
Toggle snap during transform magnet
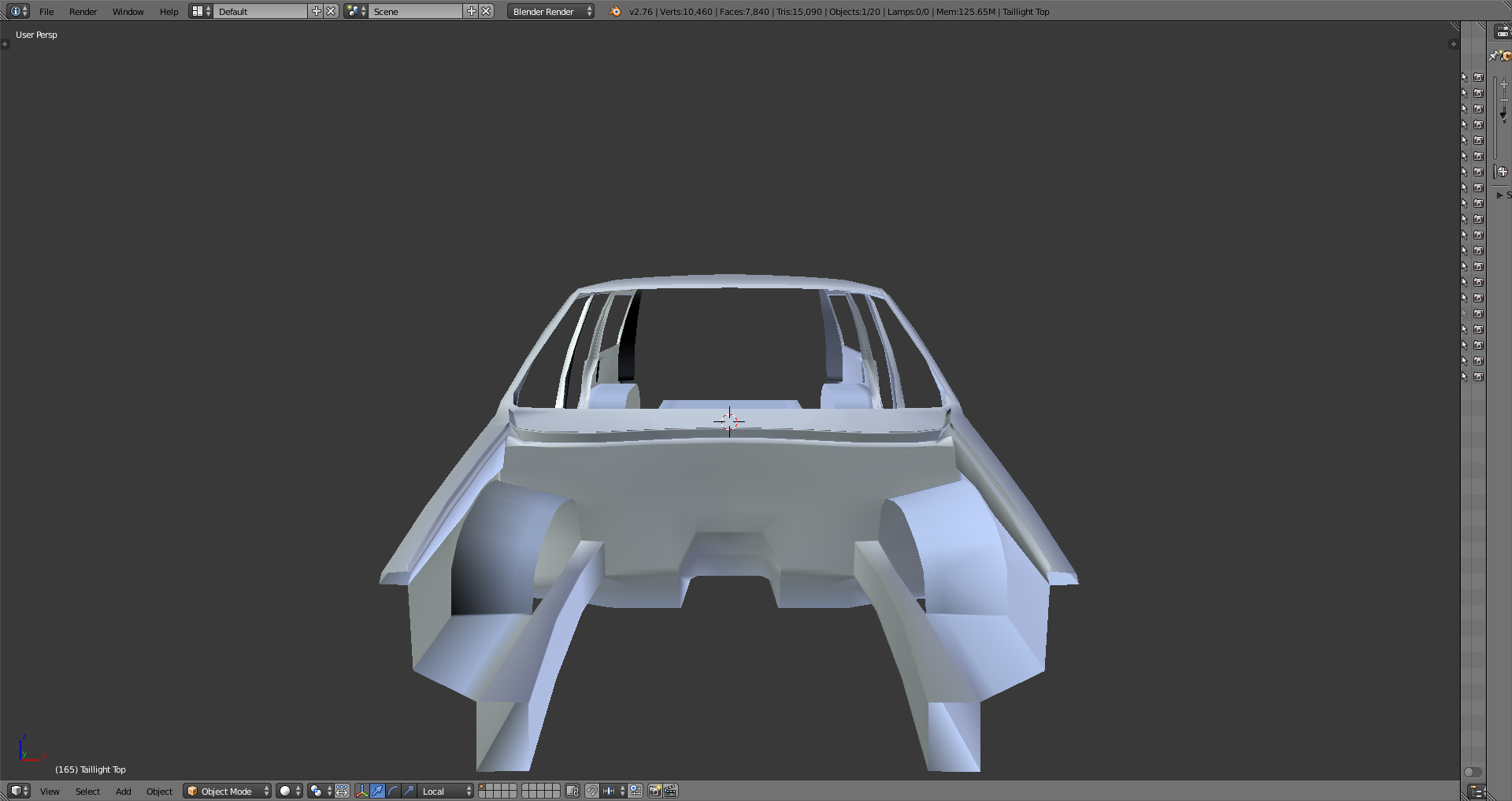592,791
